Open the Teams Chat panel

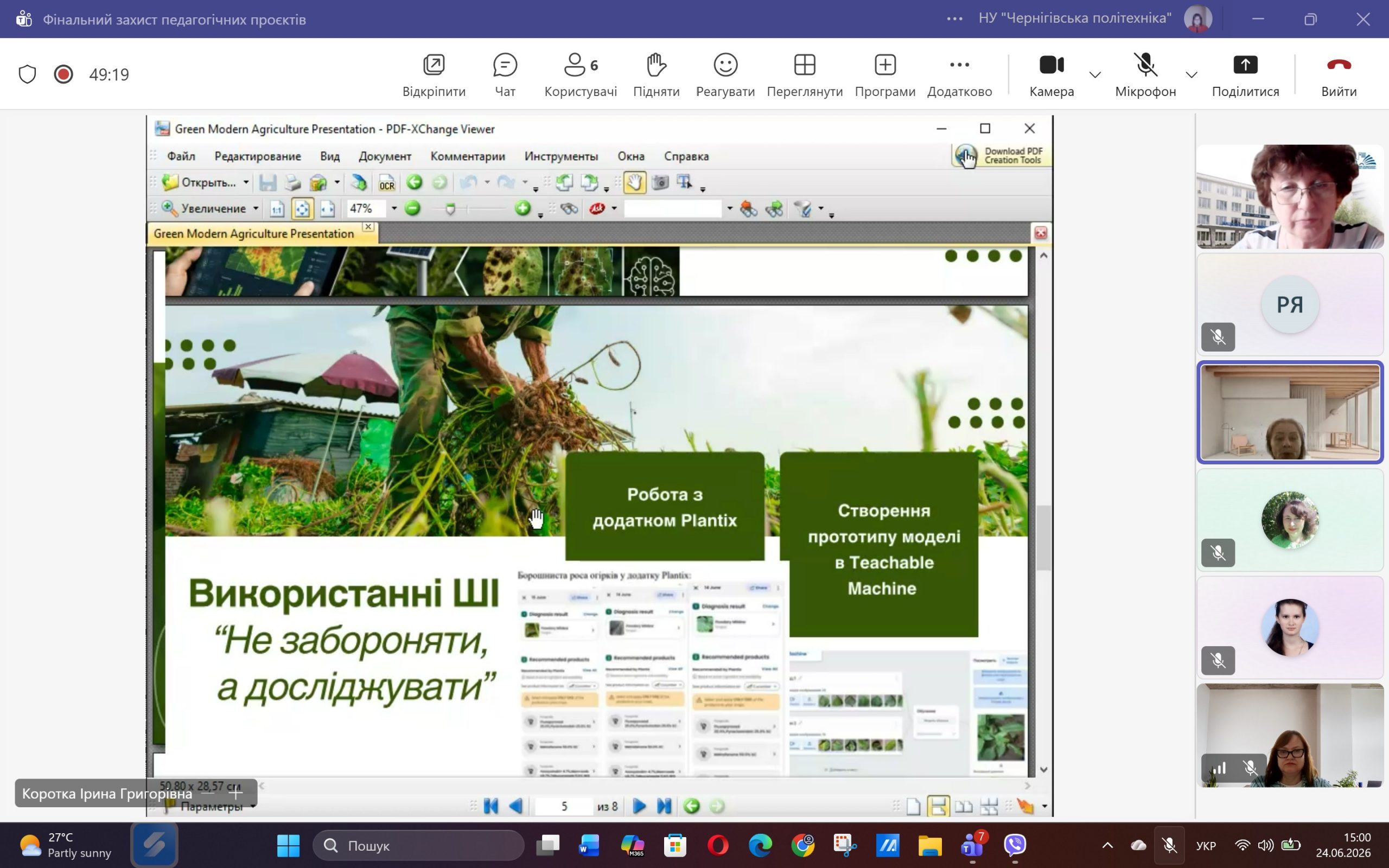point(505,75)
